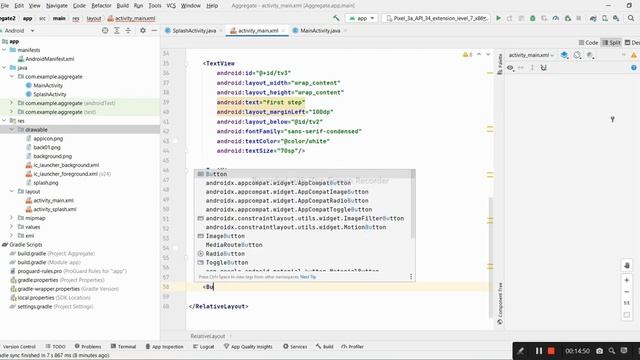Screen dimensions: 640x360
Task: Open SDK Manager from the toolbar
Action: [616, 18]
